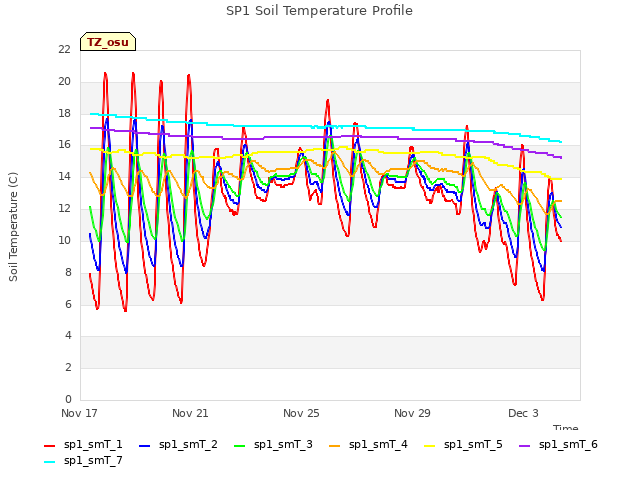The height and width of the screenshot is (480, 640).
Task: Toggle sp1_smT_5 legend entry
Action: [x=463, y=444]
